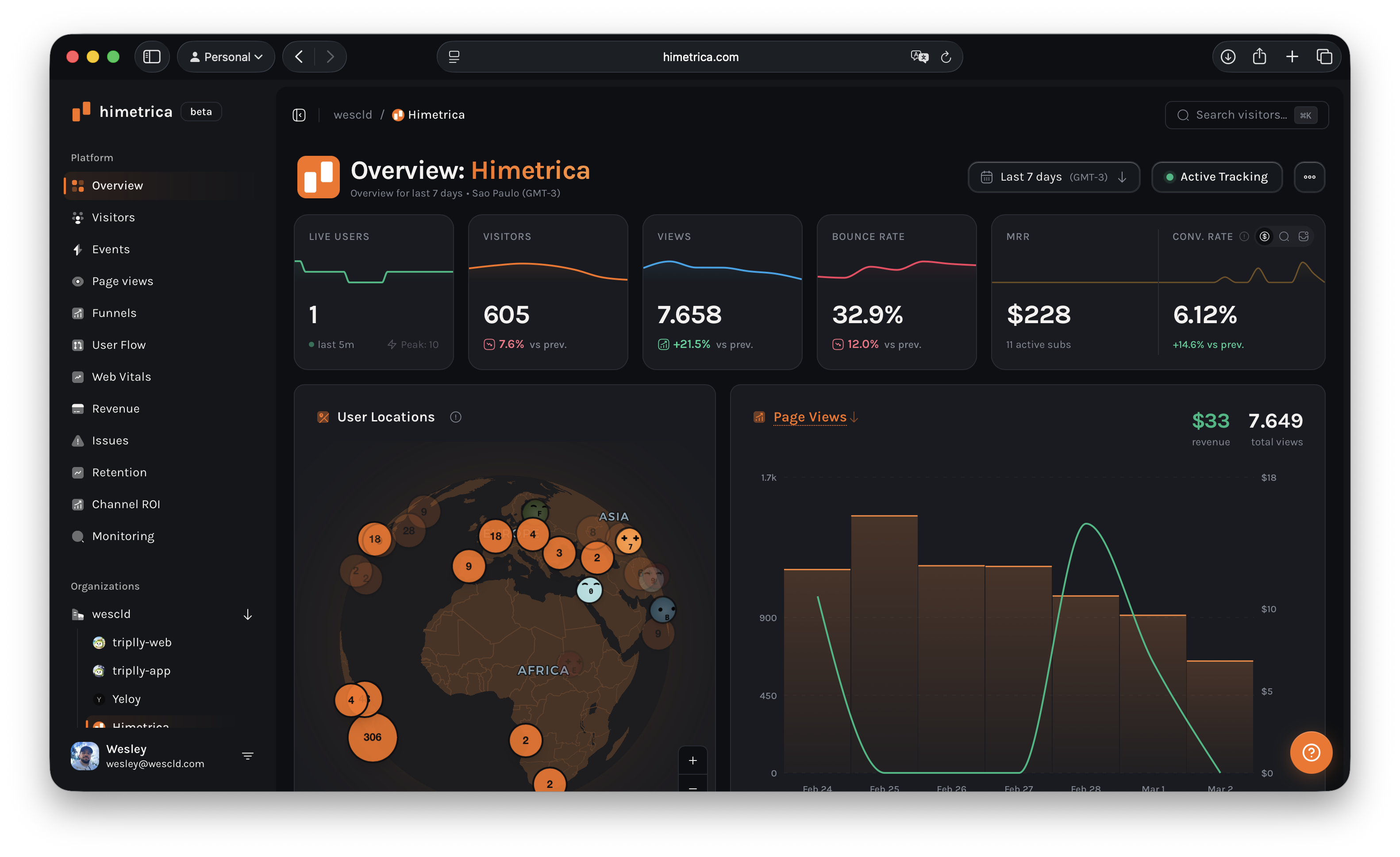Open the Personal profile switcher
This screenshot has height=857, width=1400.
pos(226,56)
